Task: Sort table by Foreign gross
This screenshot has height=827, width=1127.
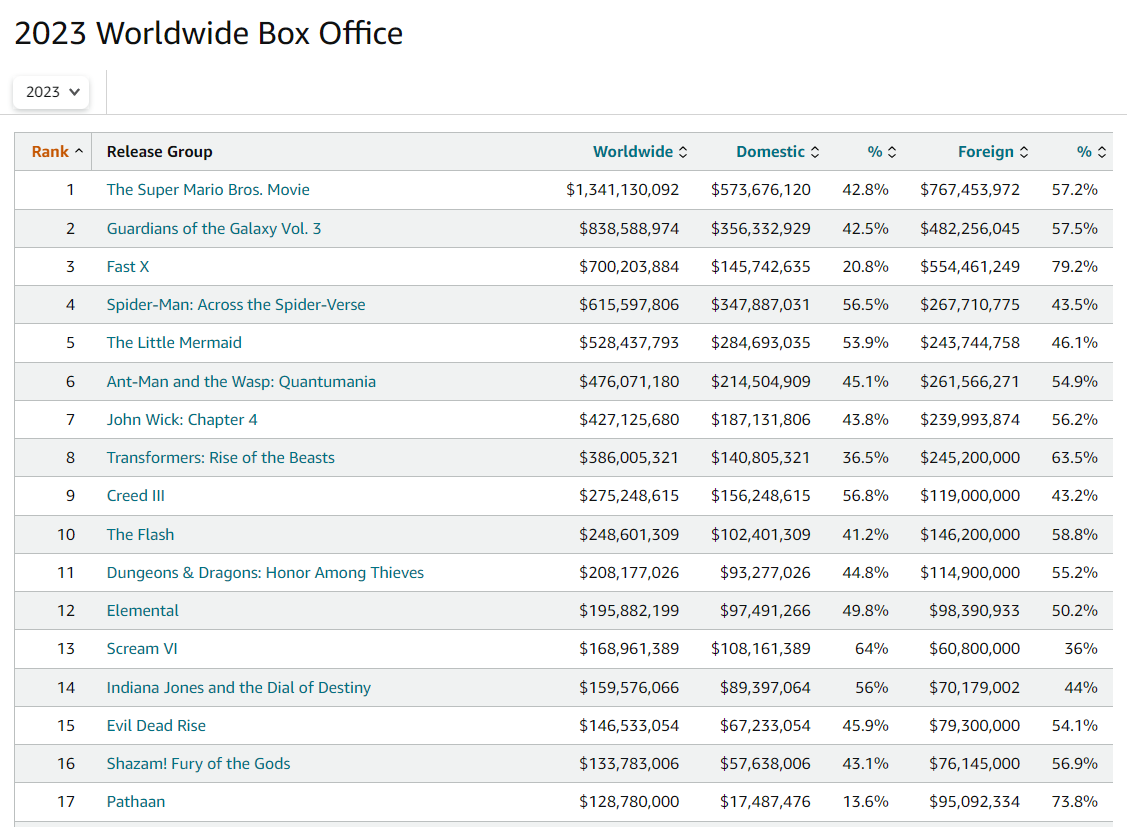Action: pyautogui.click(x=992, y=152)
